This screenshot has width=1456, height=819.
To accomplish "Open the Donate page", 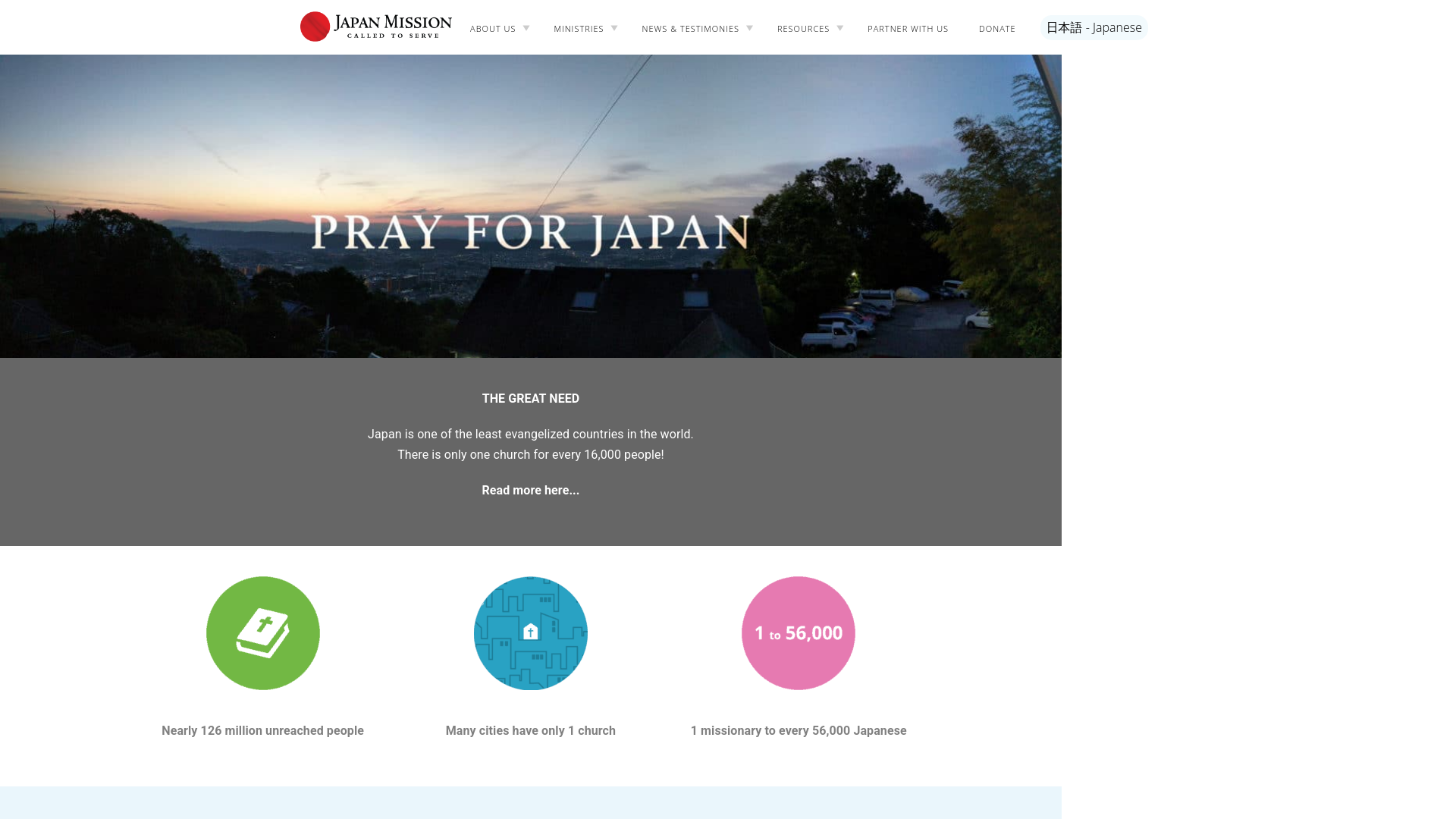I will [997, 29].
